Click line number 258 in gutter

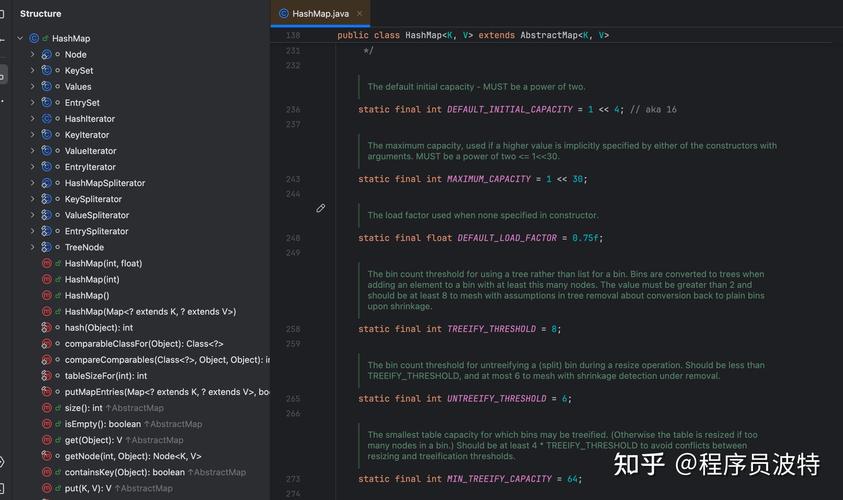[x=293, y=329]
